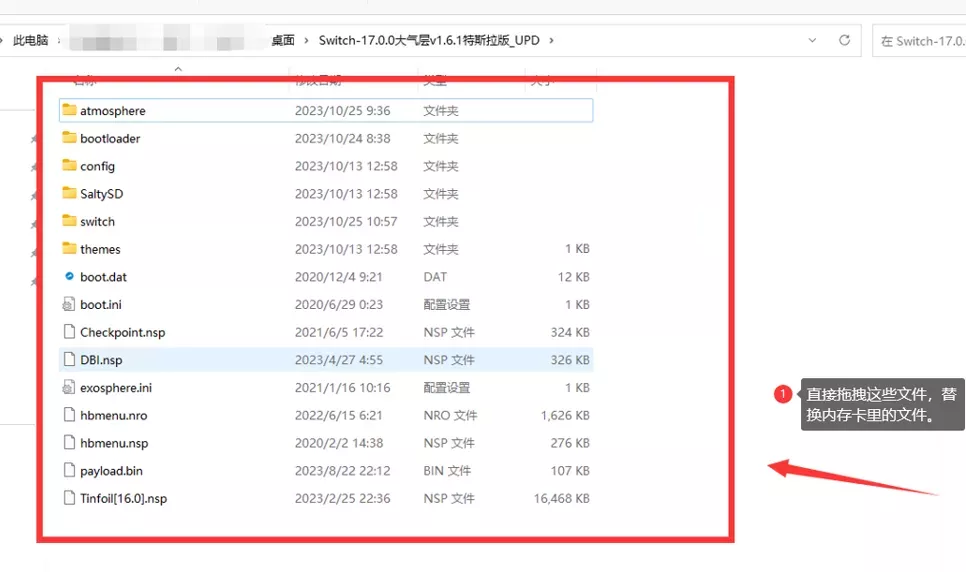Select the config folder icon
The width and height of the screenshot is (966, 572).
tap(70, 166)
